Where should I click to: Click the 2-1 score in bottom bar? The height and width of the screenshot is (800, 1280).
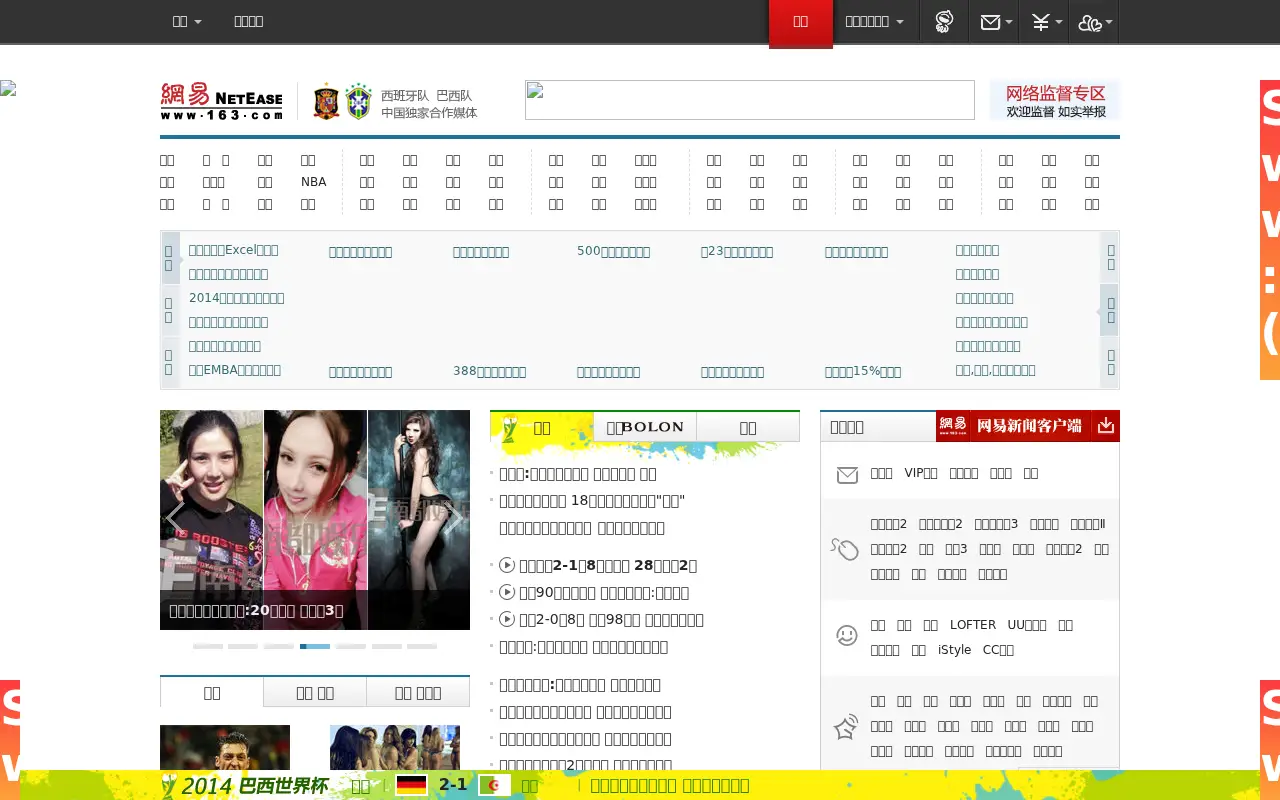click(453, 785)
